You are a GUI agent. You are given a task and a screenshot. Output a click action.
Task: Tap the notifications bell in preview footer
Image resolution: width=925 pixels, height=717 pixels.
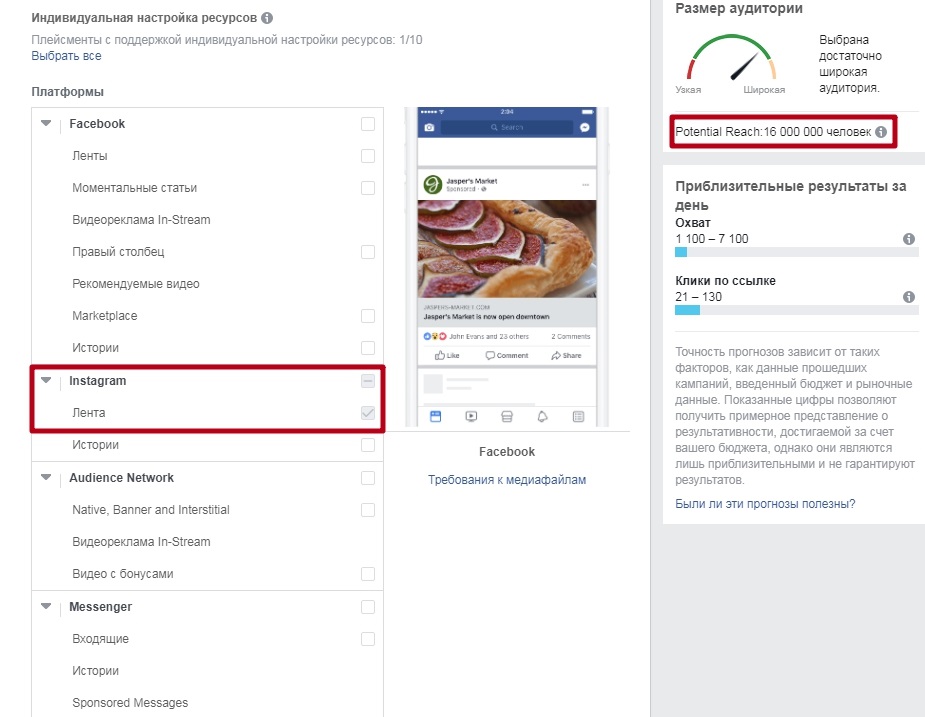(541, 416)
